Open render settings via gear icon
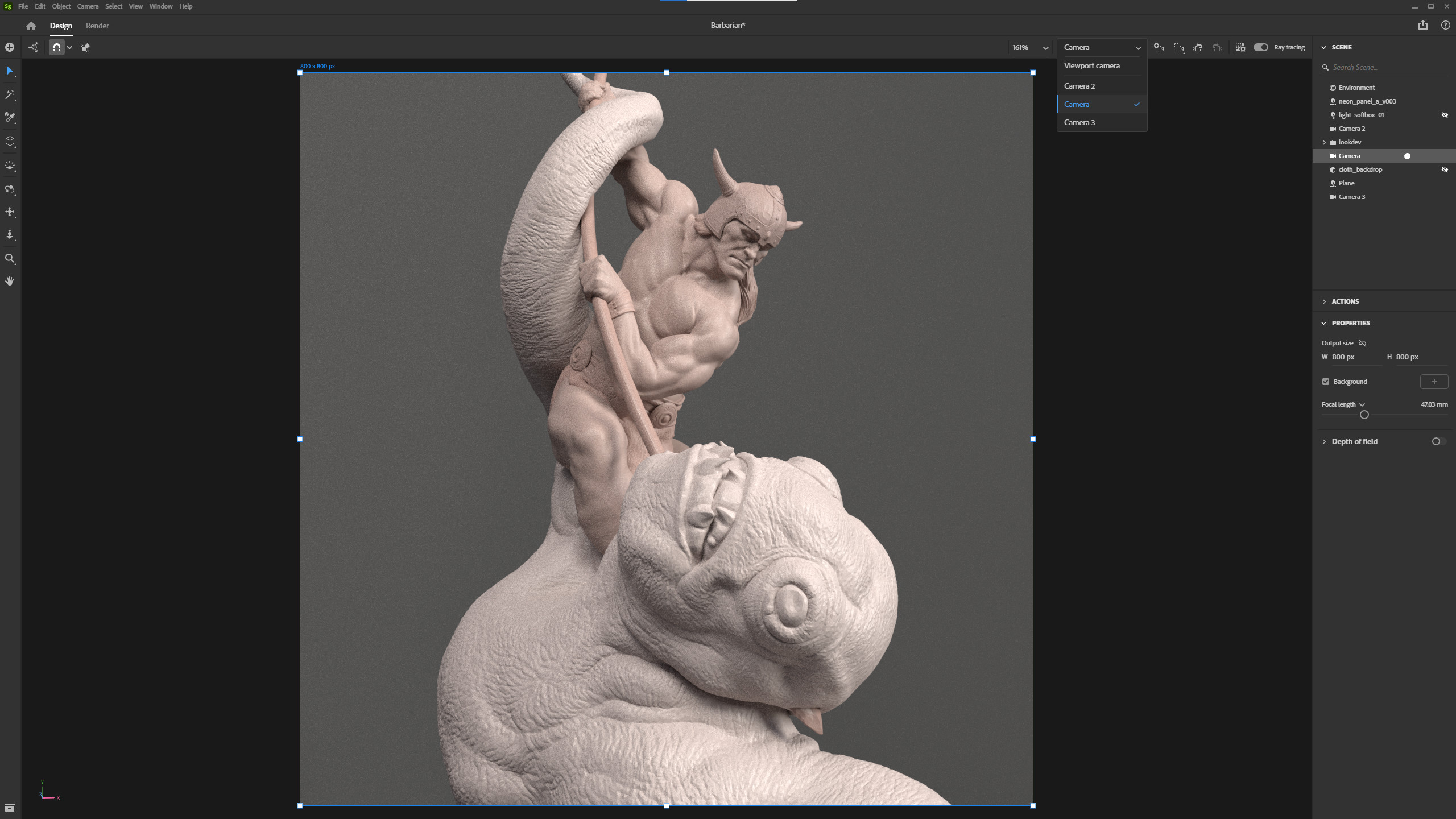 (1241, 47)
